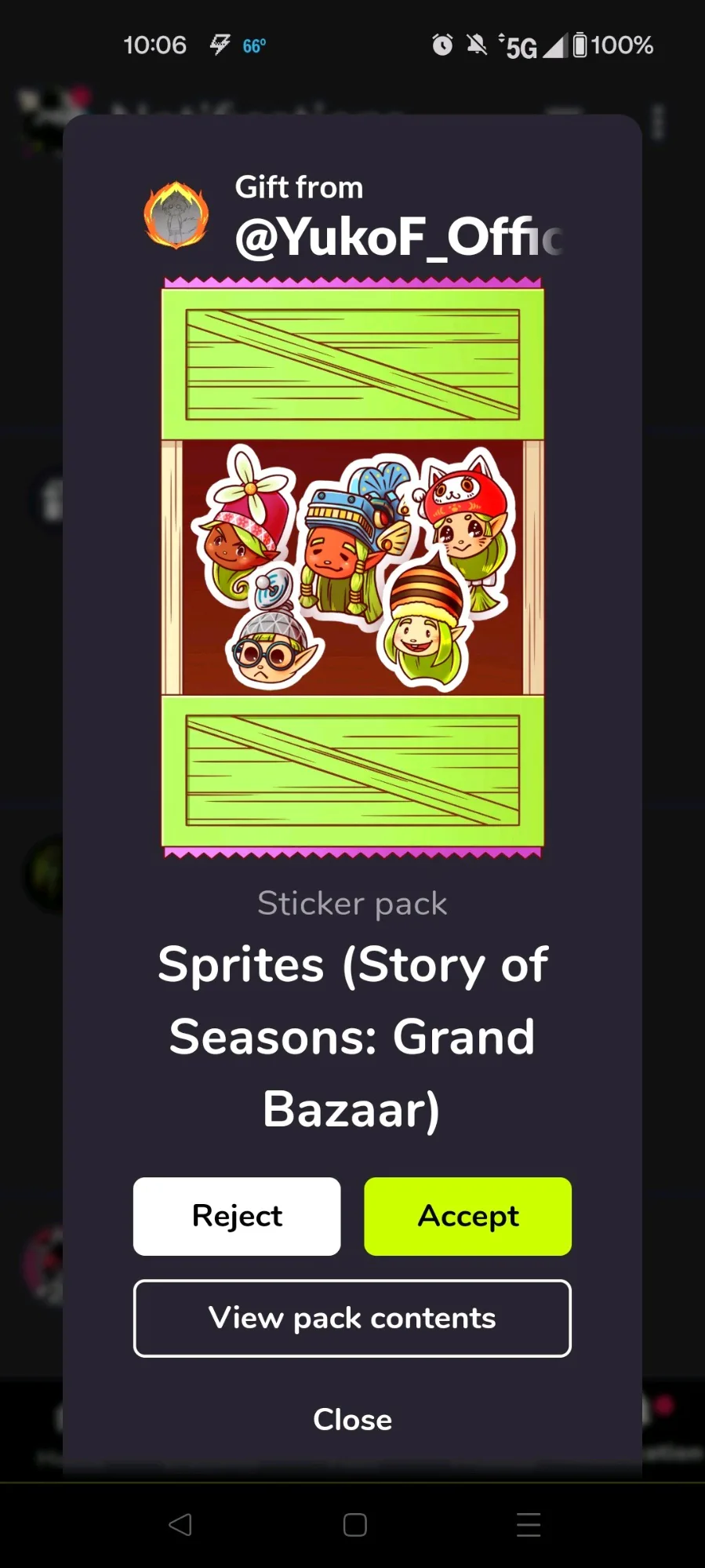
Task: Tap the Android recent apps icon
Action: pos(529,1524)
